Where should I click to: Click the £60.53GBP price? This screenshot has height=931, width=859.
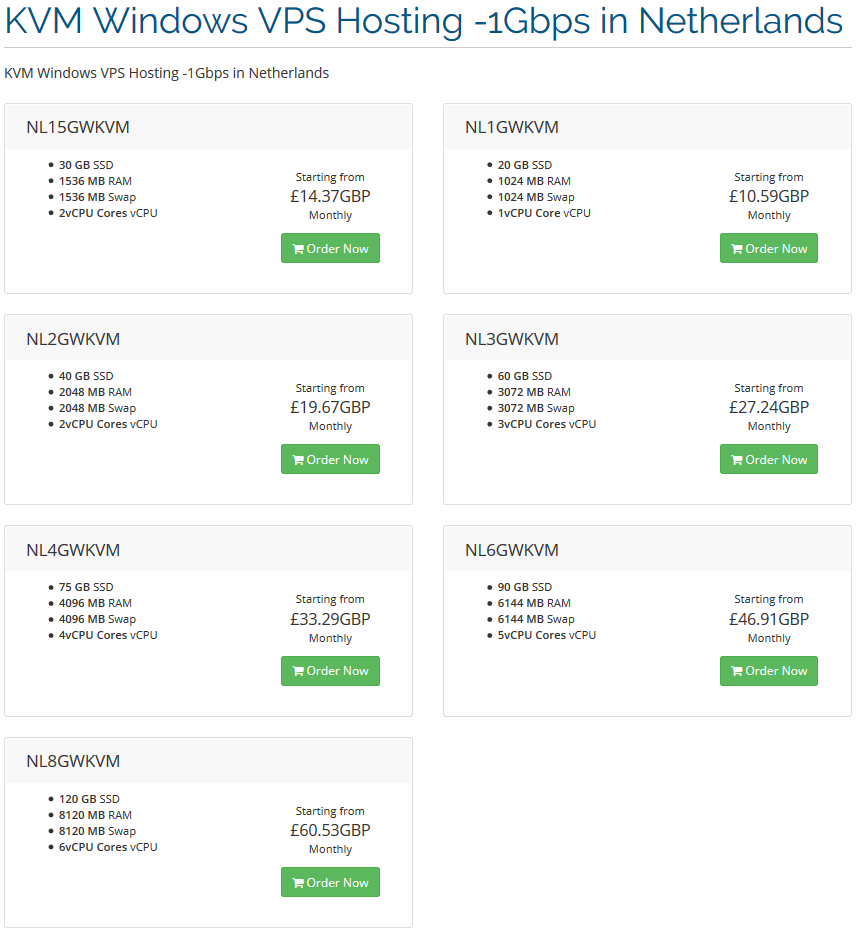click(x=330, y=830)
